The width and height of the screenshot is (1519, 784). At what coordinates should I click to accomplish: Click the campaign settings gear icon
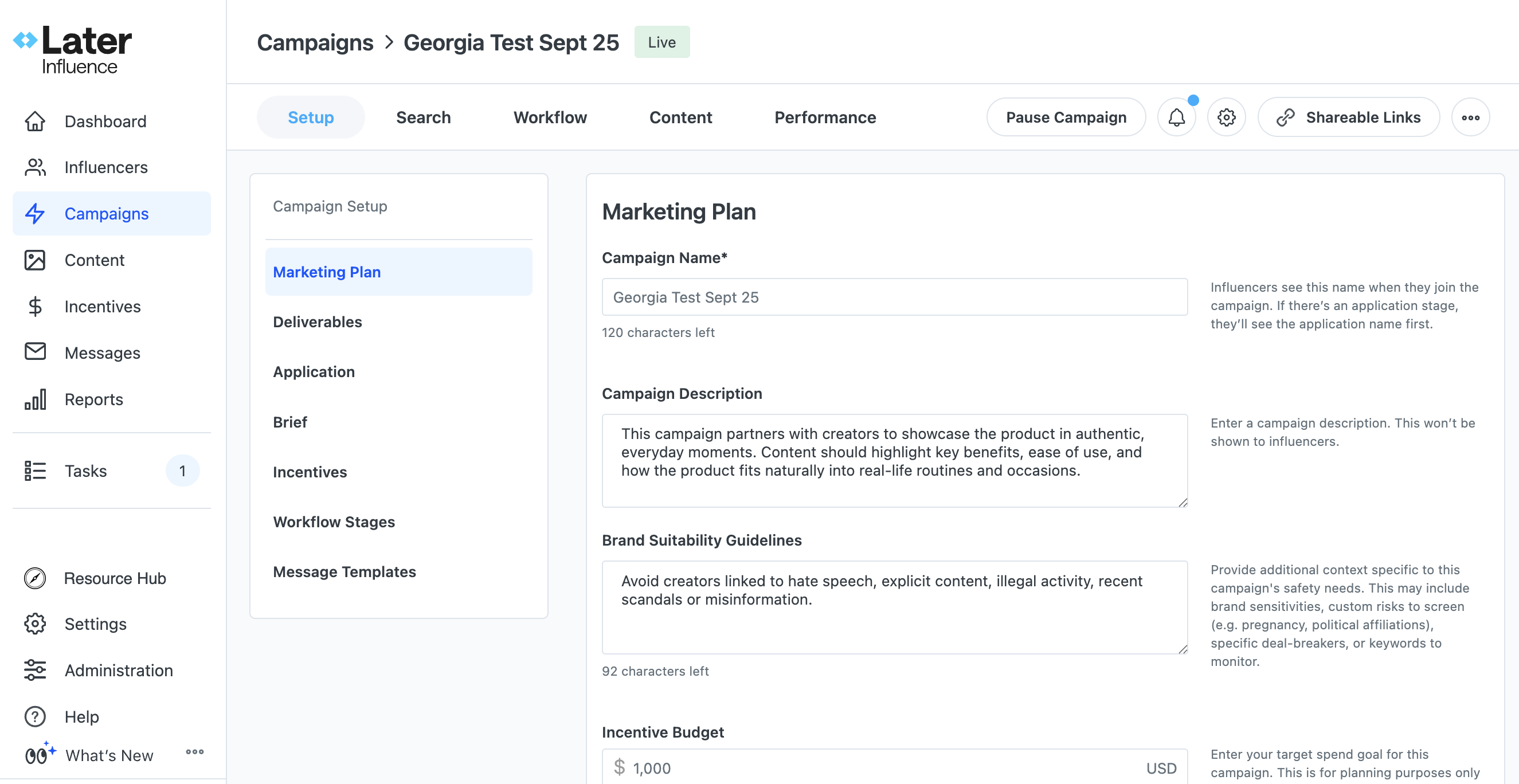(x=1226, y=117)
